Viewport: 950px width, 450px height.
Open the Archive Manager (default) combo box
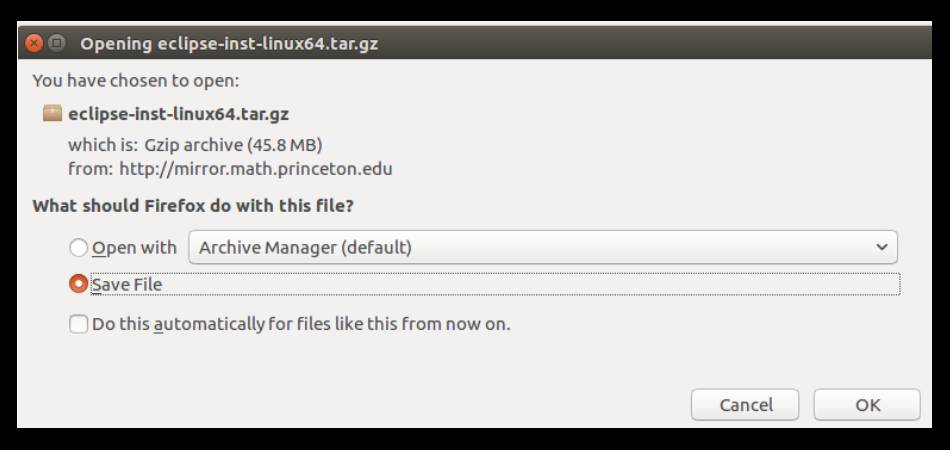click(543, 247)
